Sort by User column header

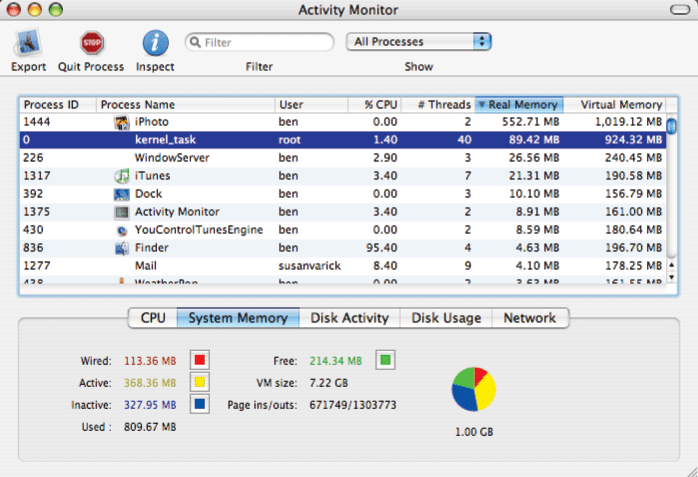pyautogui.click(x=311, y=105)
